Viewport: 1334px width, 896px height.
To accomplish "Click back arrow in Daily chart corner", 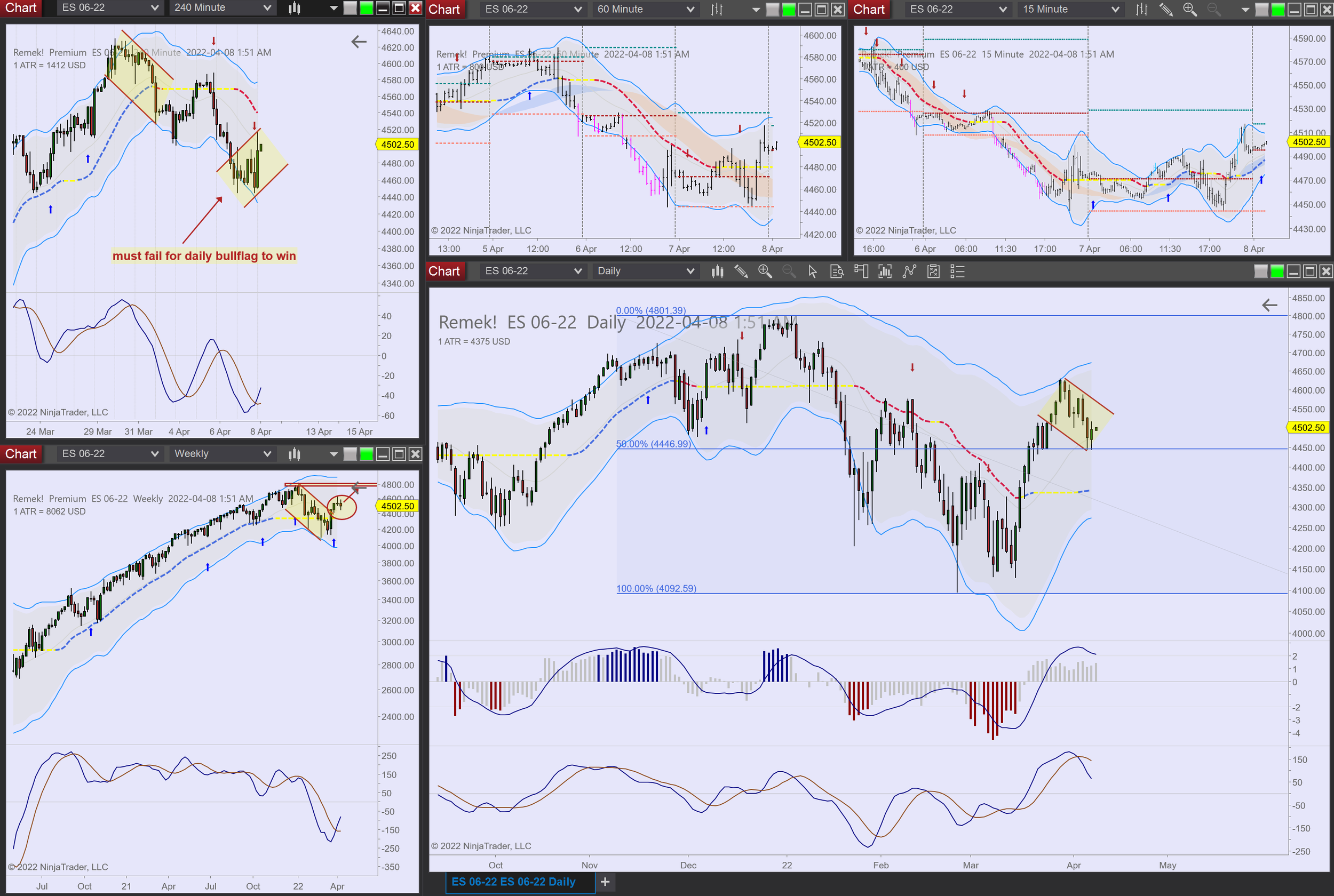I will [x=1269, y=305].
